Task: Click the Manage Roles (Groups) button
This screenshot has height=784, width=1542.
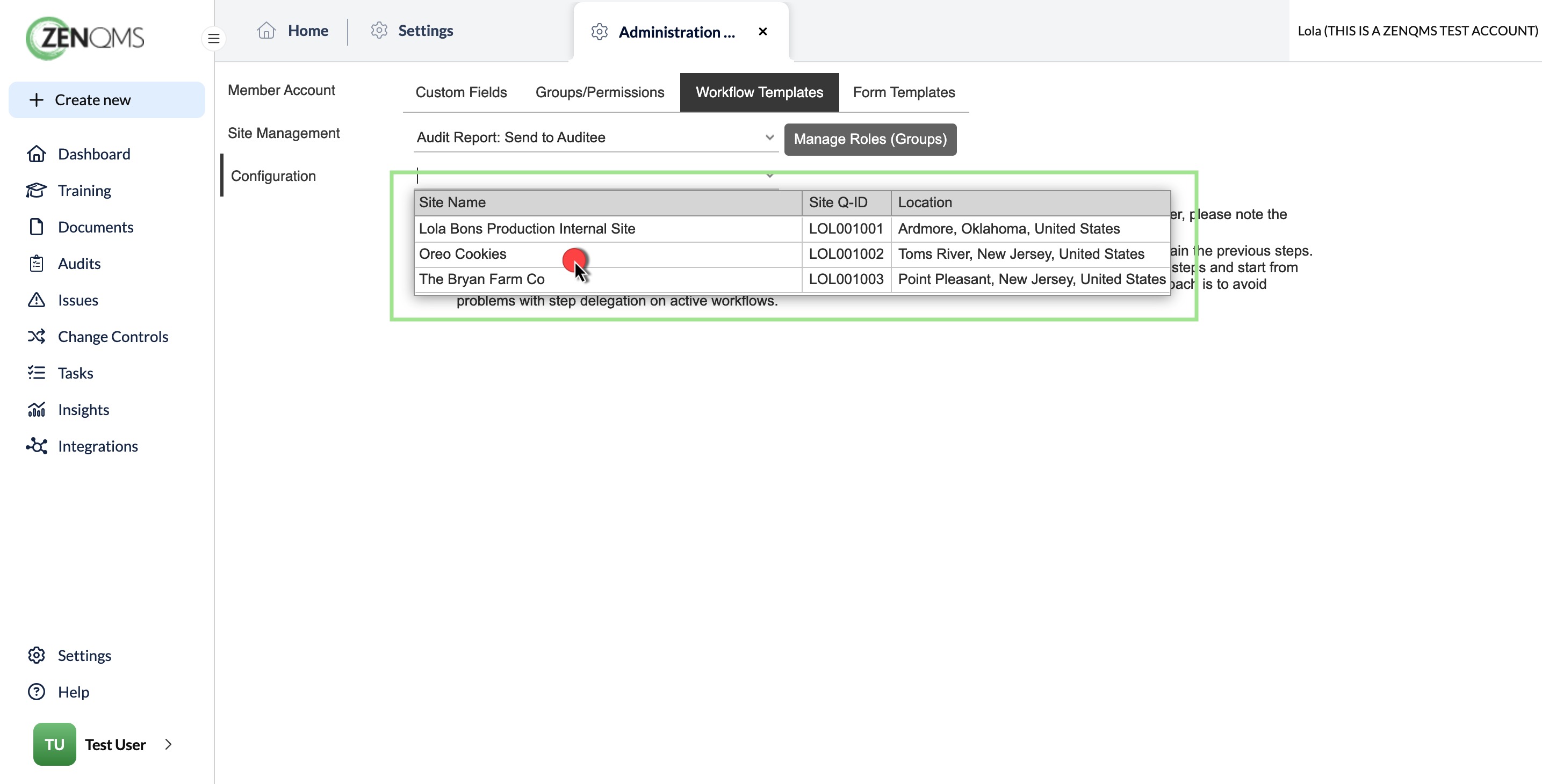Action: click(x=870, y=139)
